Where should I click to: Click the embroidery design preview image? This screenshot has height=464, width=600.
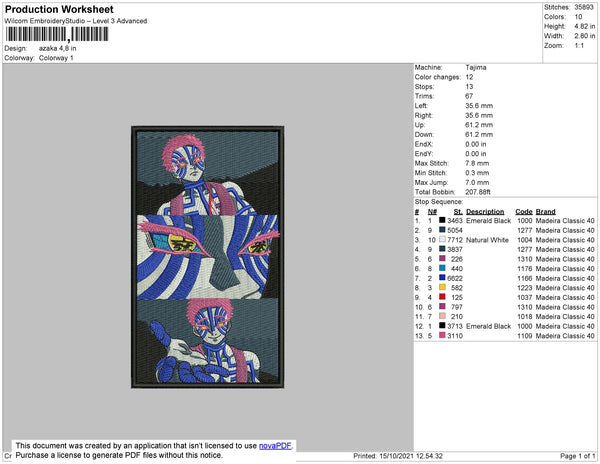(207, 257)
